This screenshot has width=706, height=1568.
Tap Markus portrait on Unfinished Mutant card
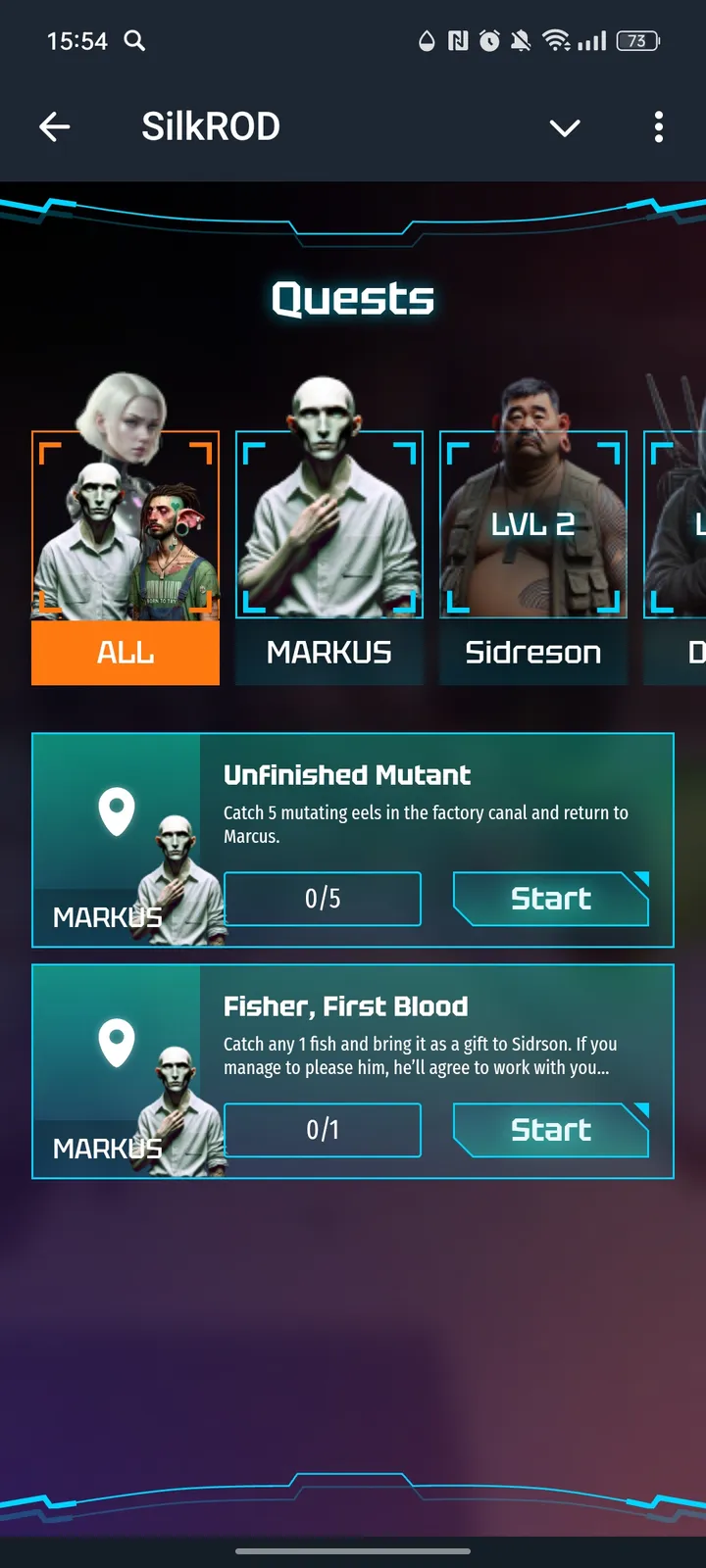180,880
